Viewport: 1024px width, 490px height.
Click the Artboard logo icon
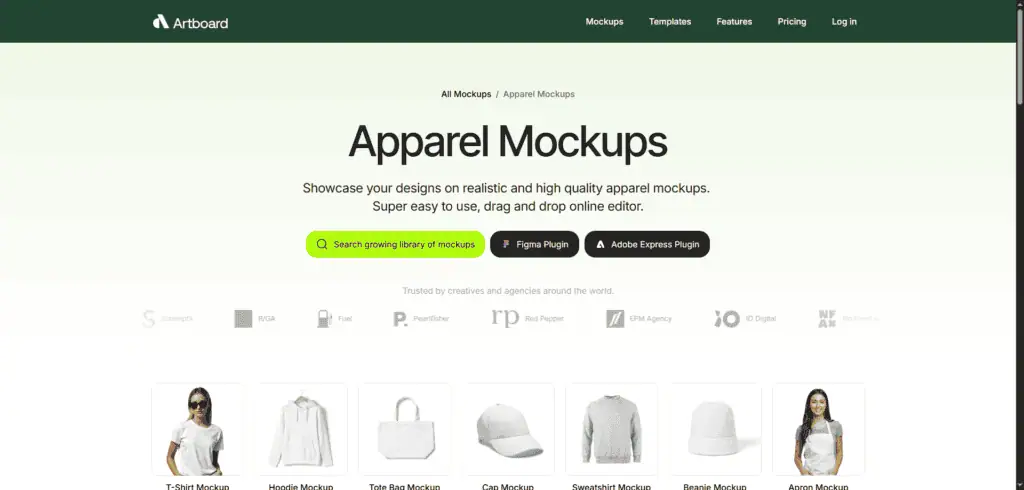pyautogui.click(x=161, y=22)
